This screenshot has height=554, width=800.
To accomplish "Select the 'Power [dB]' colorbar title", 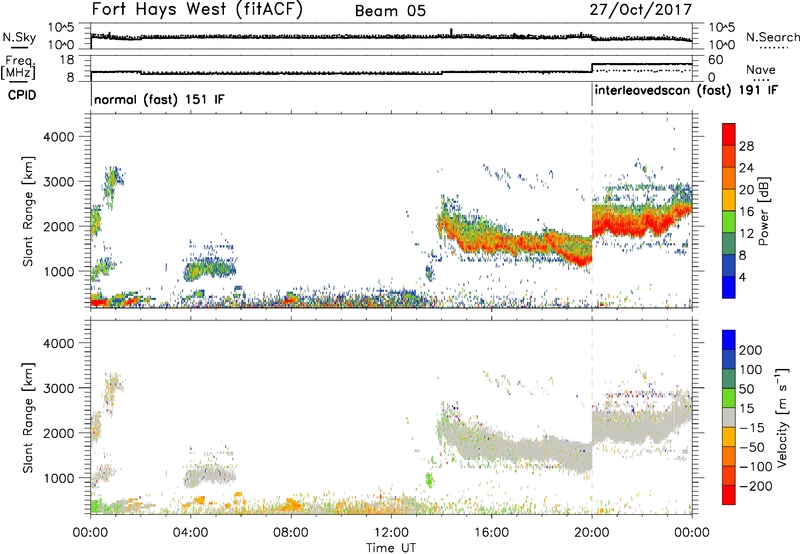I will click(x=764, y=211).
